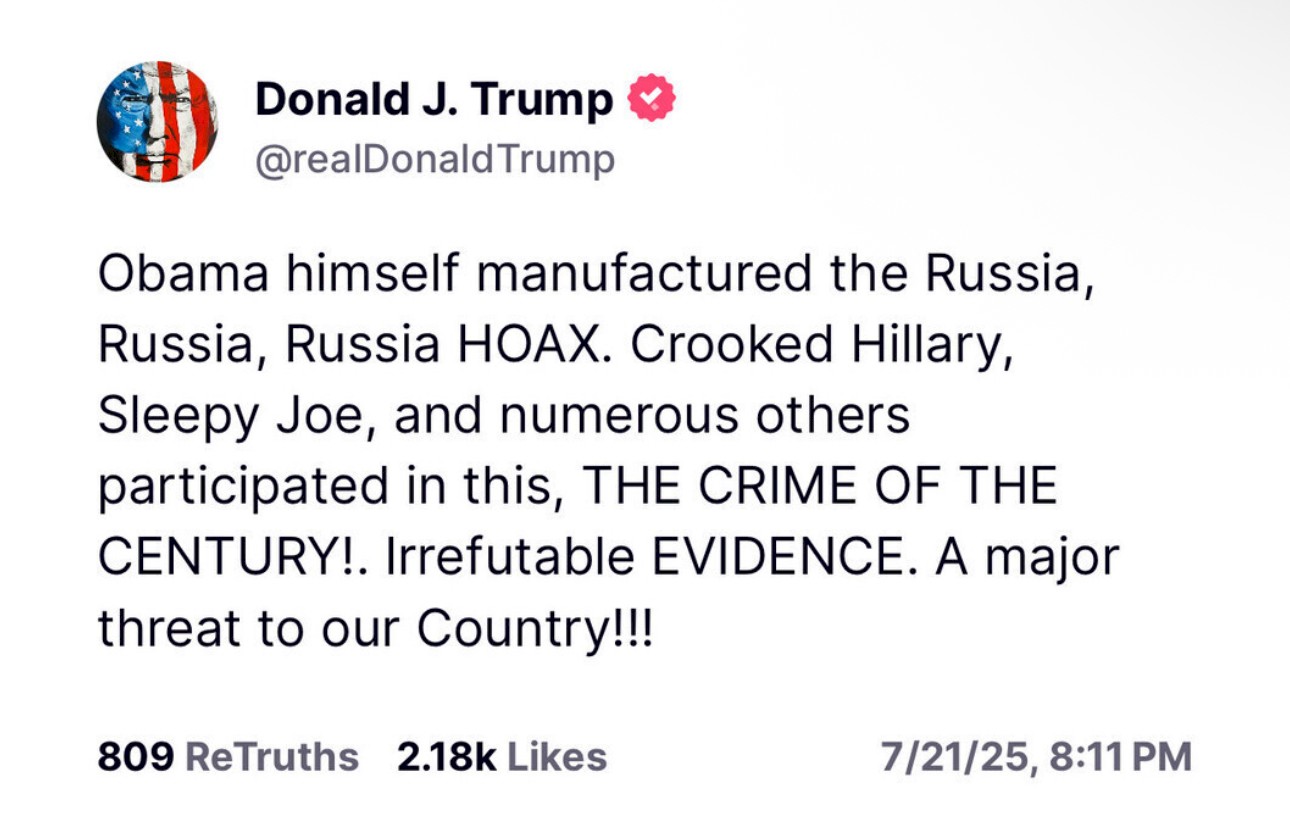Click the word CENTURY in the post

226,558
